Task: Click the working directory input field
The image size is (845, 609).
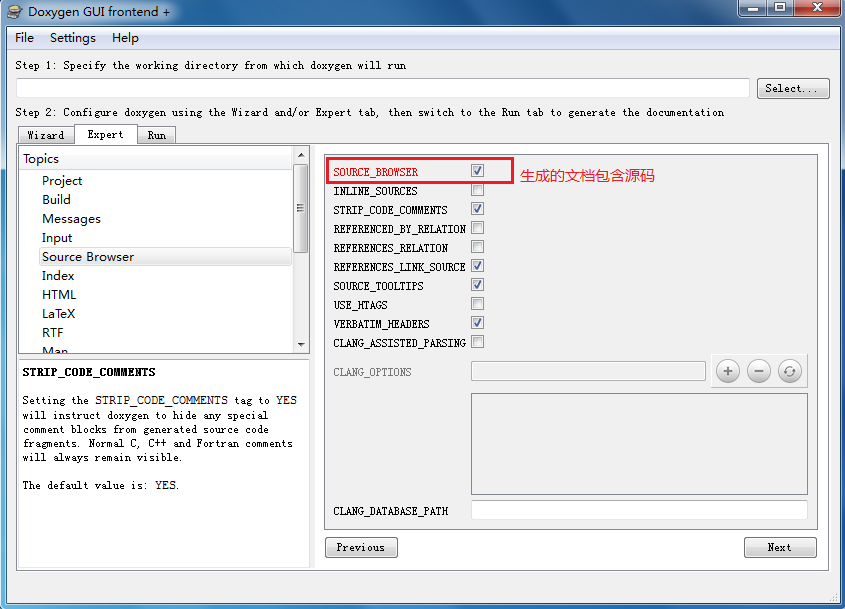Action: [x=383, y=88]
